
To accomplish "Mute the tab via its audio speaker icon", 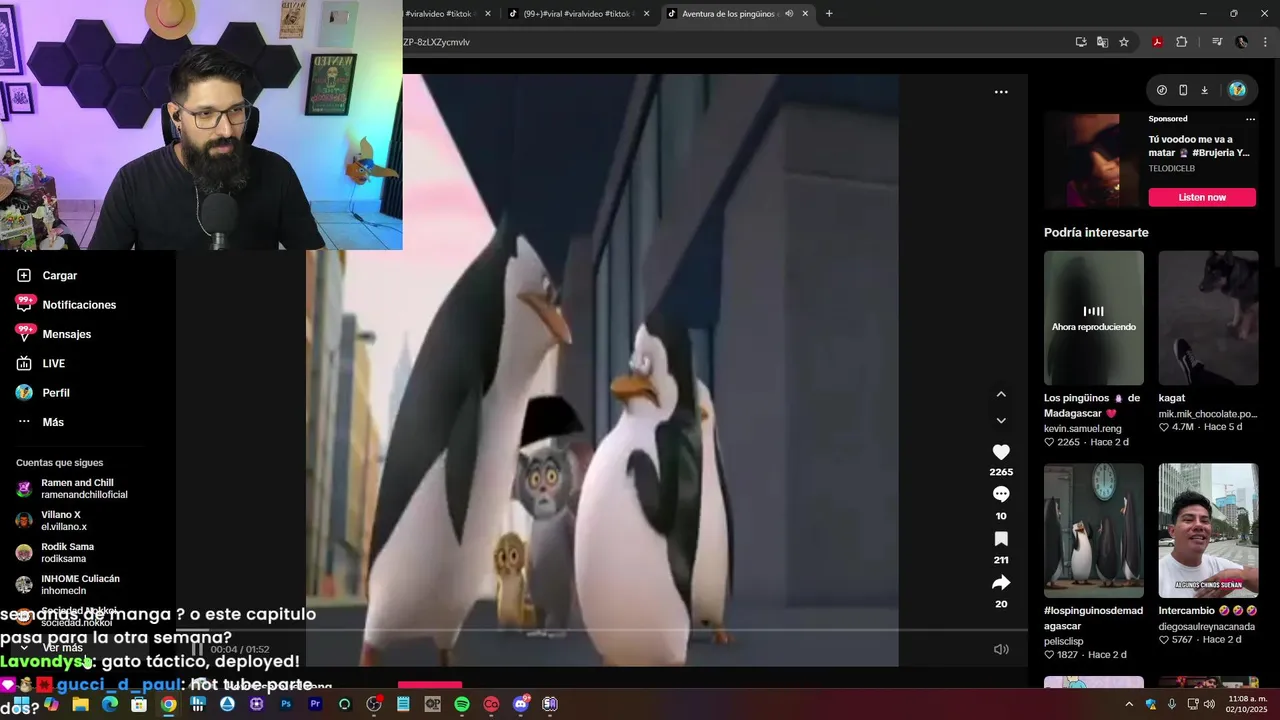I will [789, 14].
